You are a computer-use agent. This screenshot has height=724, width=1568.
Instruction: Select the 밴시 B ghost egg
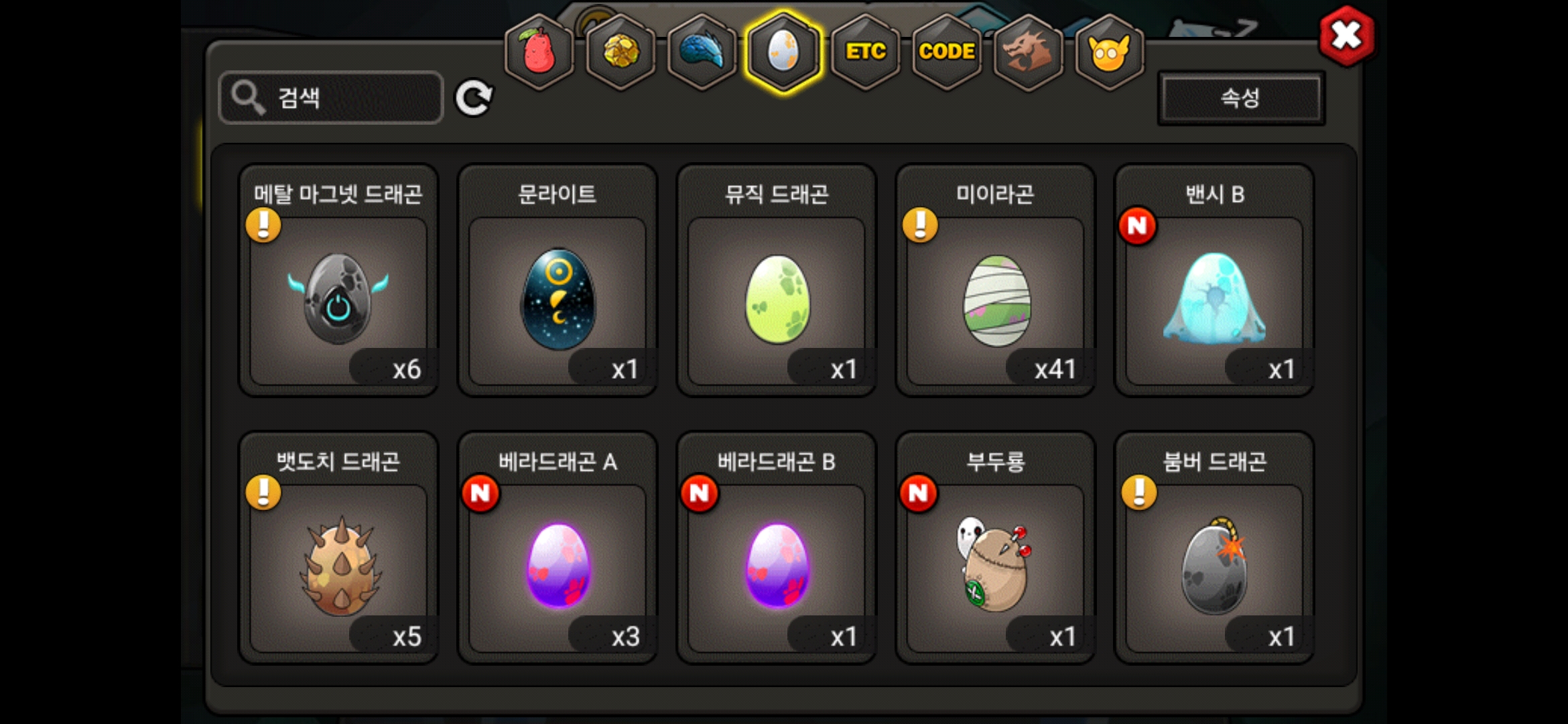[x=1214, y=281]
